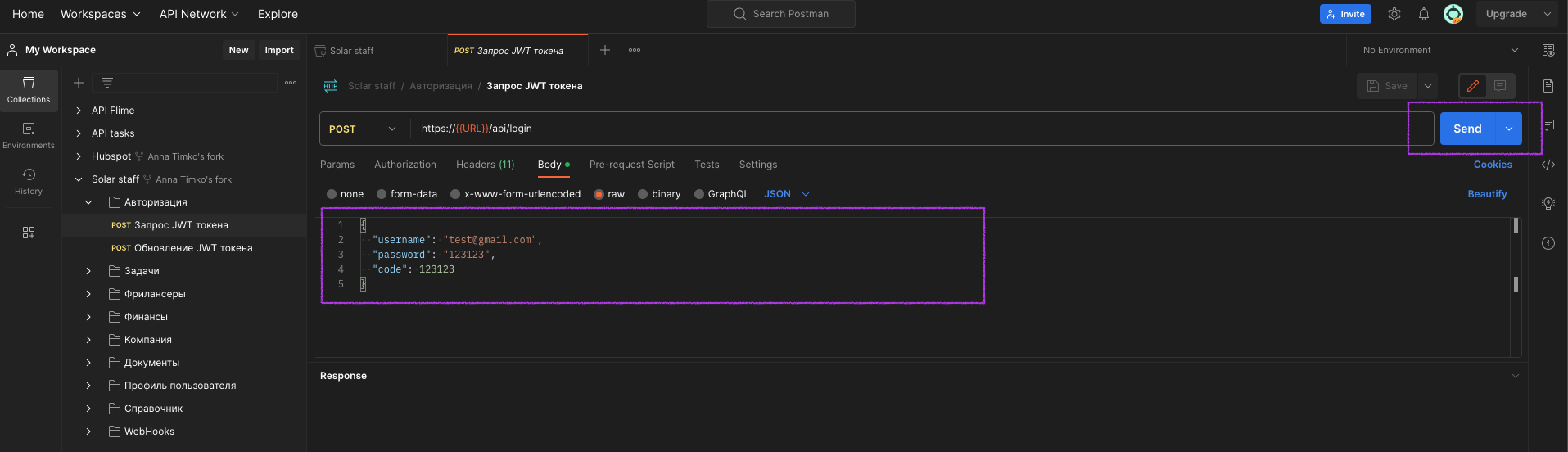1568x452 pixels.
Task: Open the Pre-request Script tab
Action: [x=631, y=165]
